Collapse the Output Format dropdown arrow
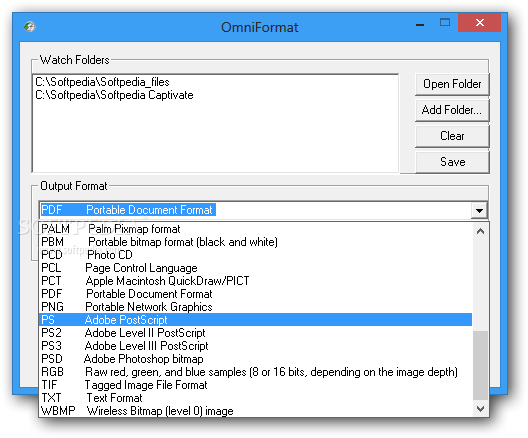 click(x=479, y=211)
